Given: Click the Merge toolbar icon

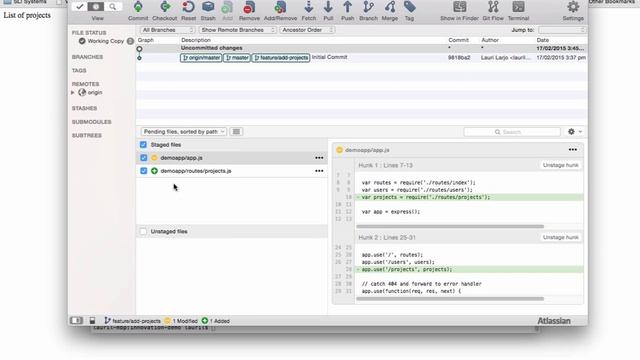Looking at the screenshot, I should (x=390, y=7).
